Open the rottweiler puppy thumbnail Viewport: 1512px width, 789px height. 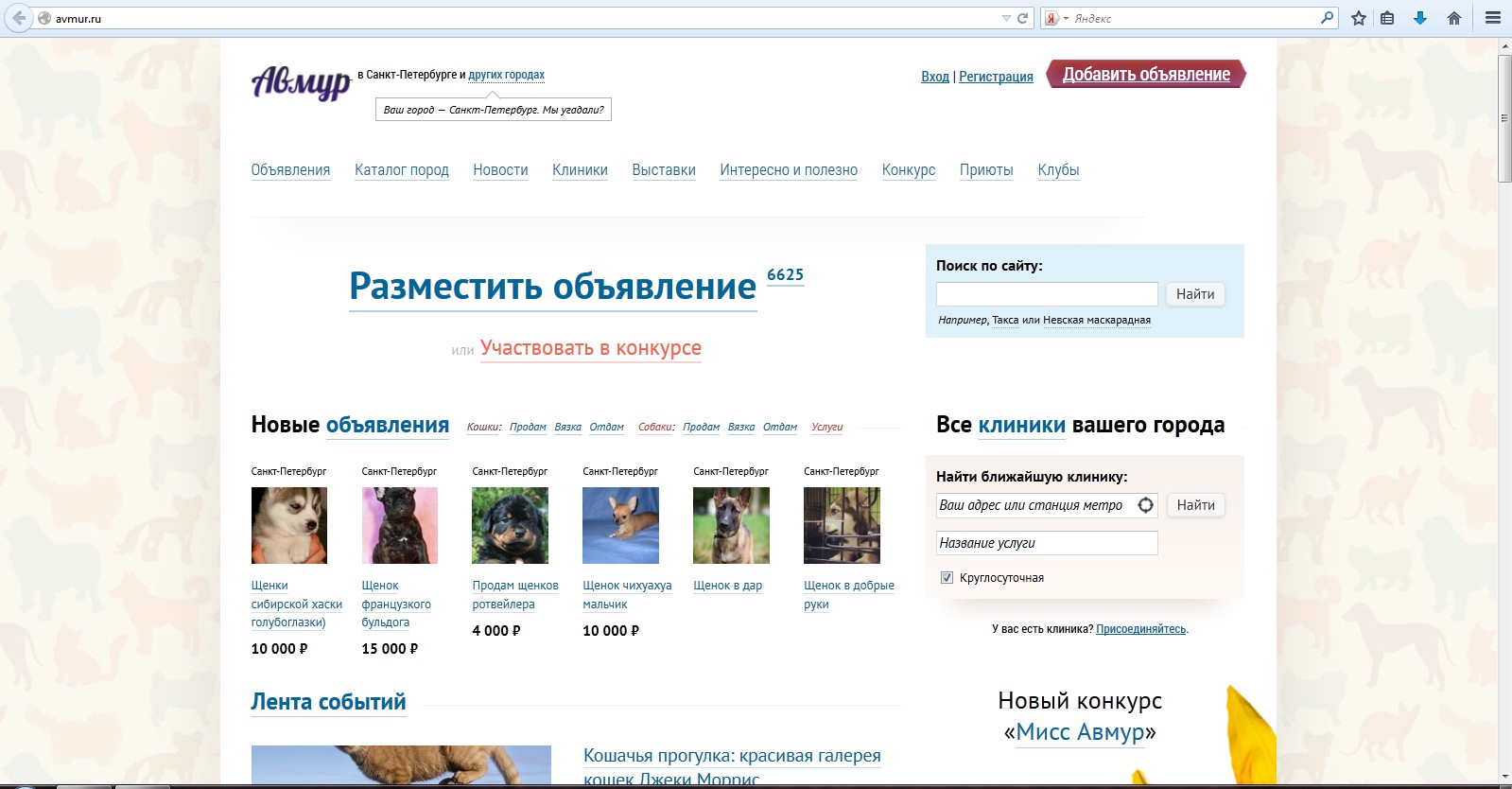tap(511, 525)
